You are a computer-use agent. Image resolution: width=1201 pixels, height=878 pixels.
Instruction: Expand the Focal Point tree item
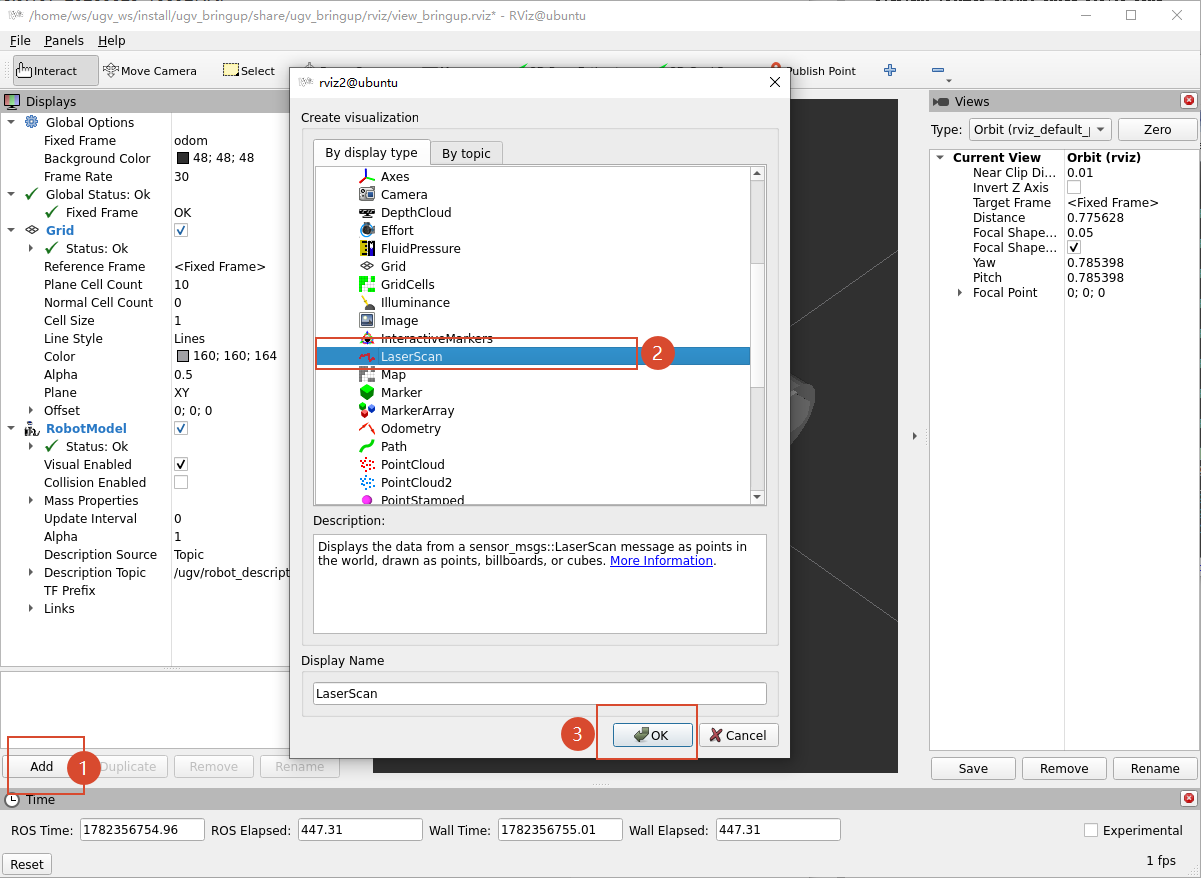(960, 293)
